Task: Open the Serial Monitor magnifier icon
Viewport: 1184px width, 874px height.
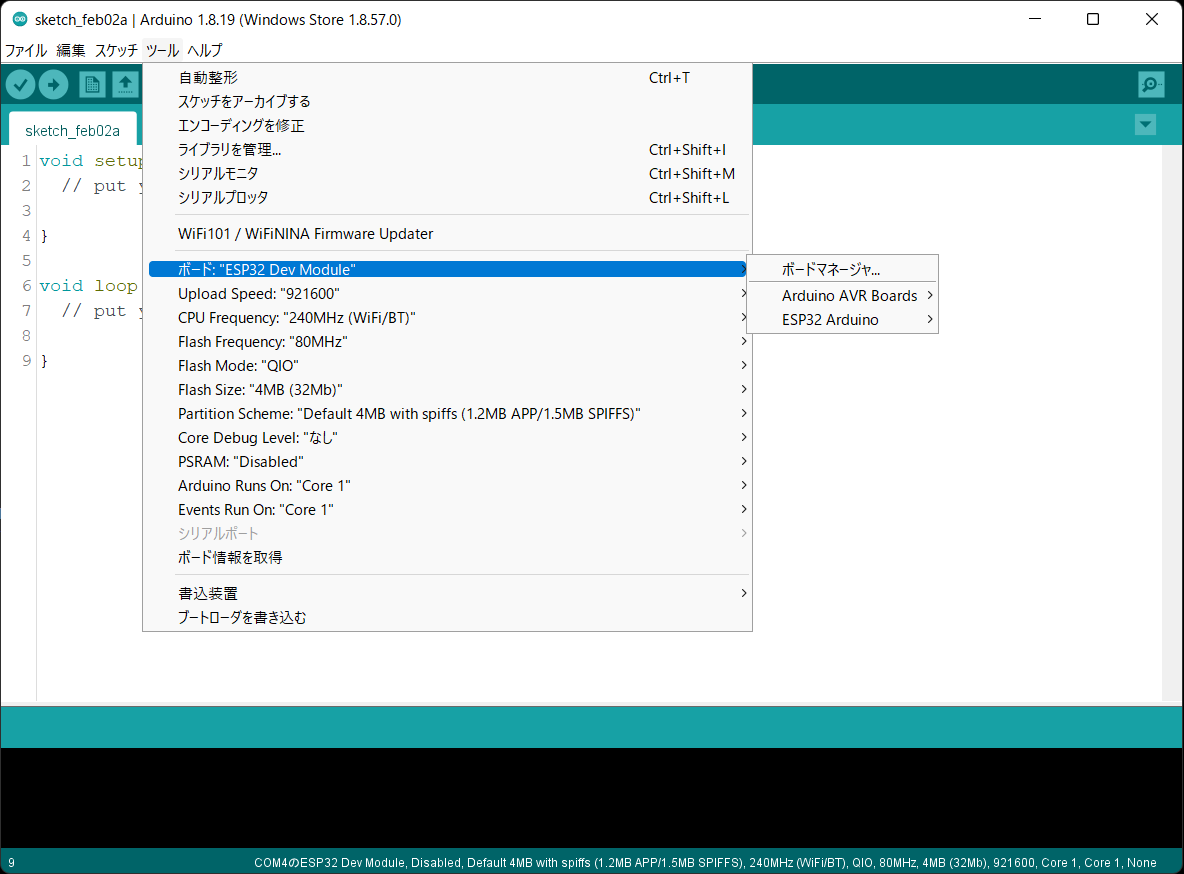Action: click(x=1150, y=84)
